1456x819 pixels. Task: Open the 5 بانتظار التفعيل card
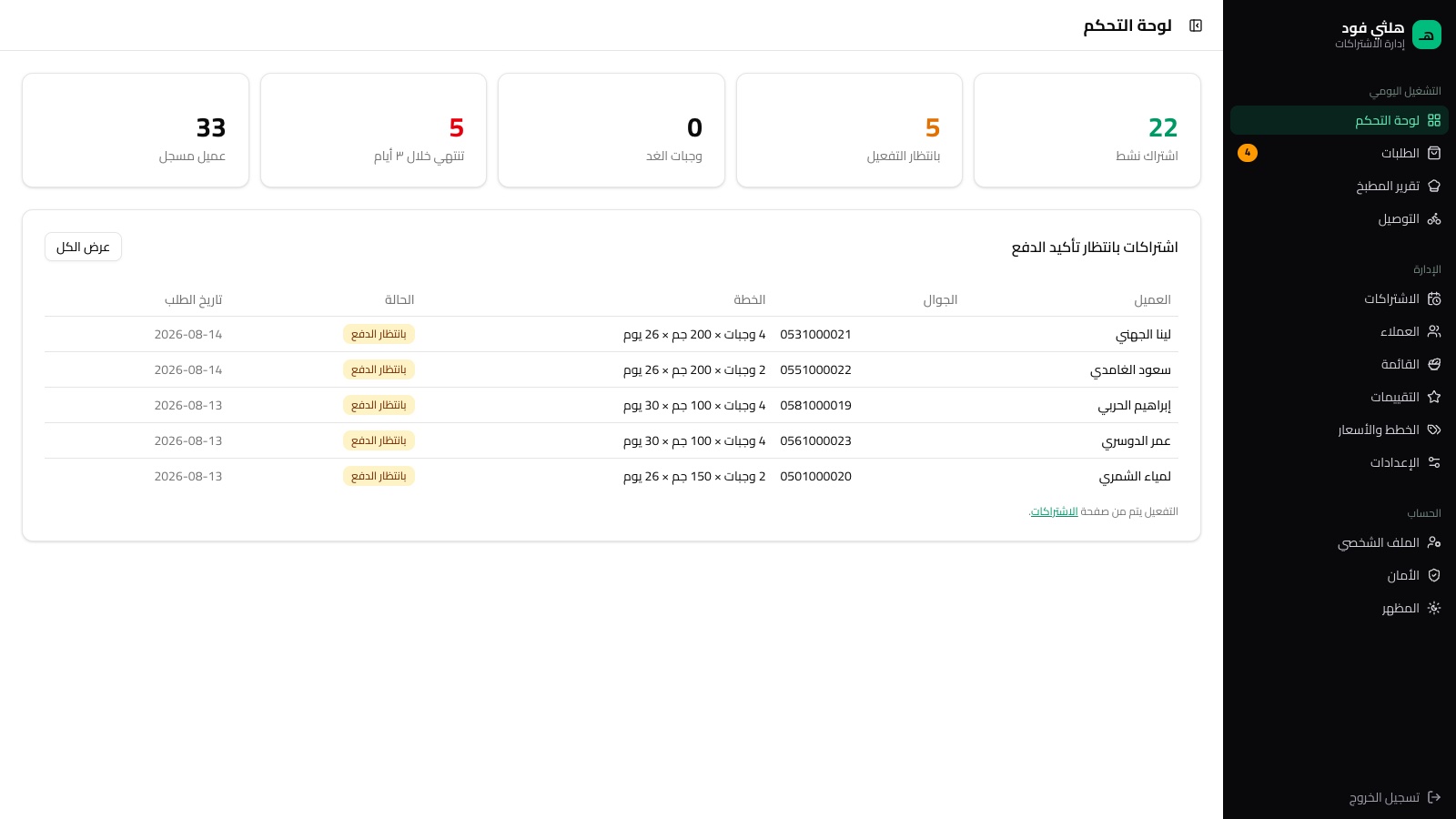849,130
